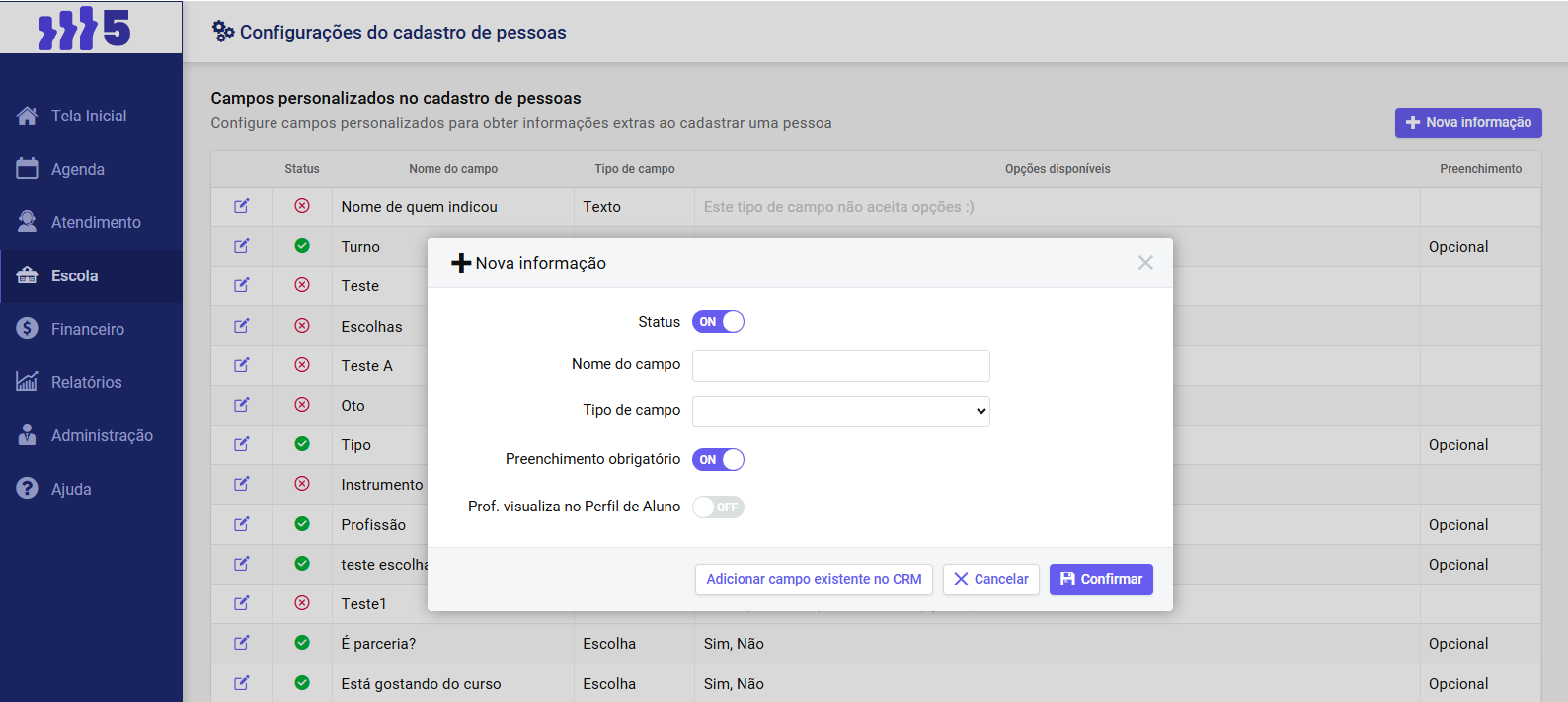Click edit icon for Está gostando do curso
1568x702 pixels.
241,683
